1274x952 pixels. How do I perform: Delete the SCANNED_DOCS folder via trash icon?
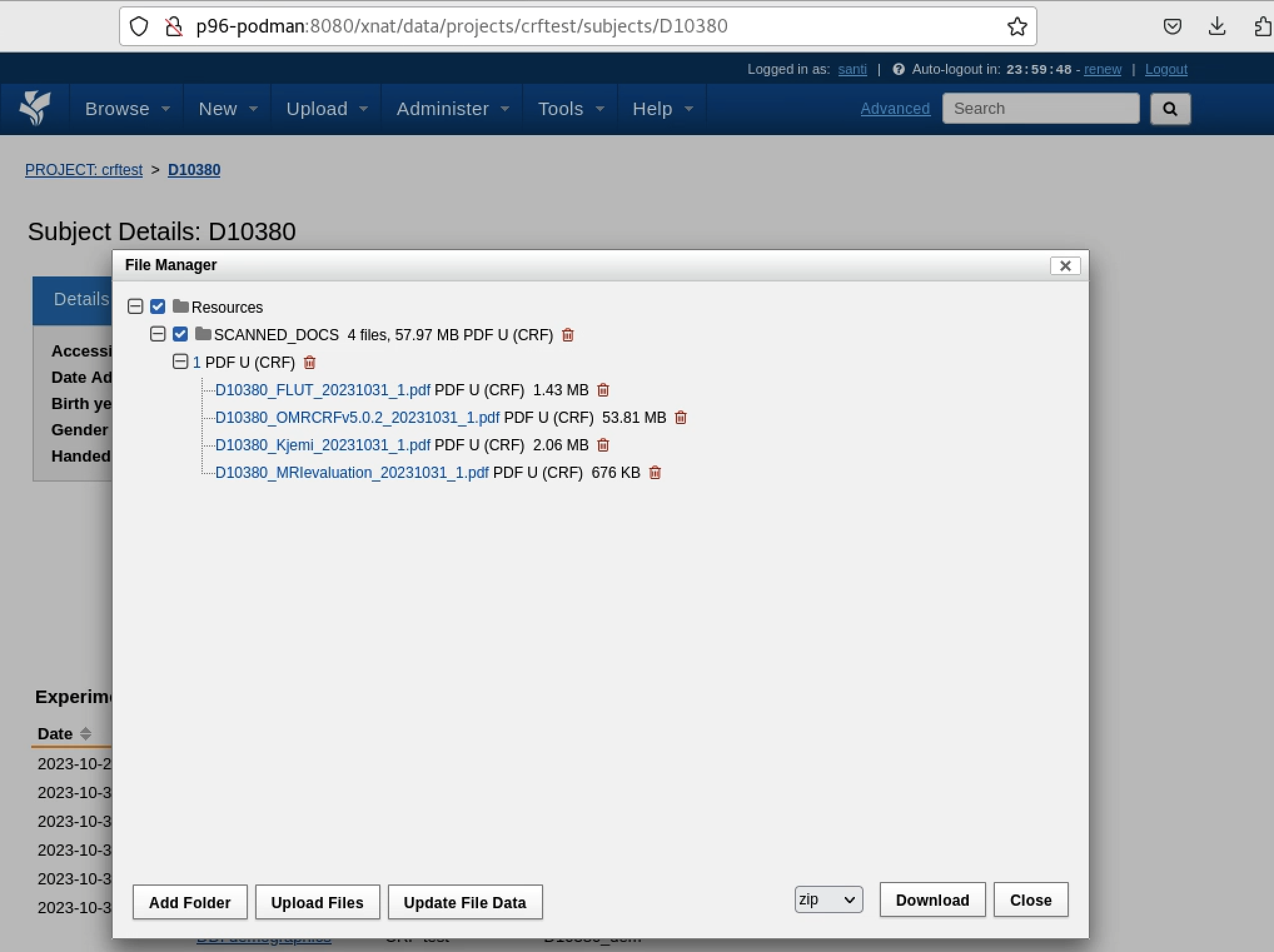pos(568,335)
